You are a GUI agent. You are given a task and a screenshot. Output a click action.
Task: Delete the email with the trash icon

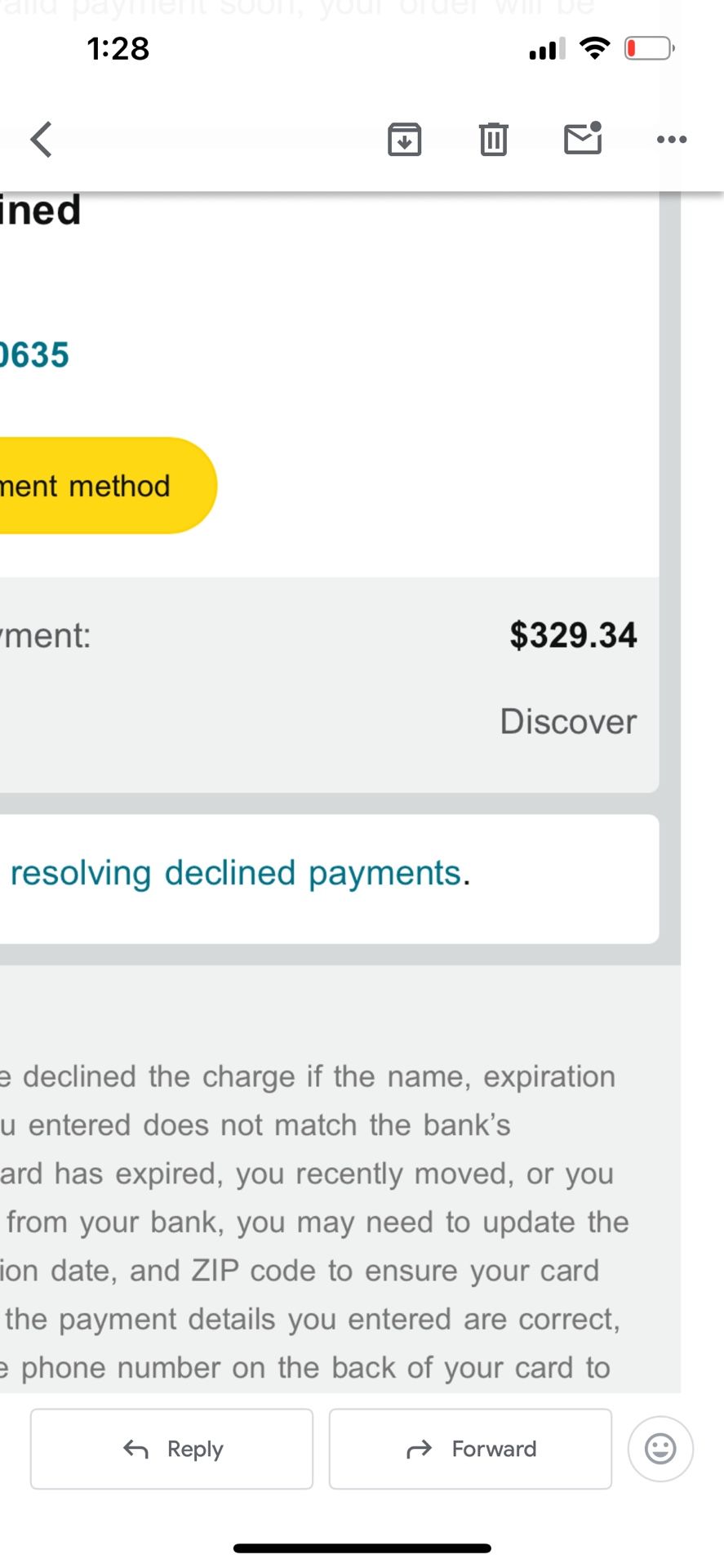point(493,139)
